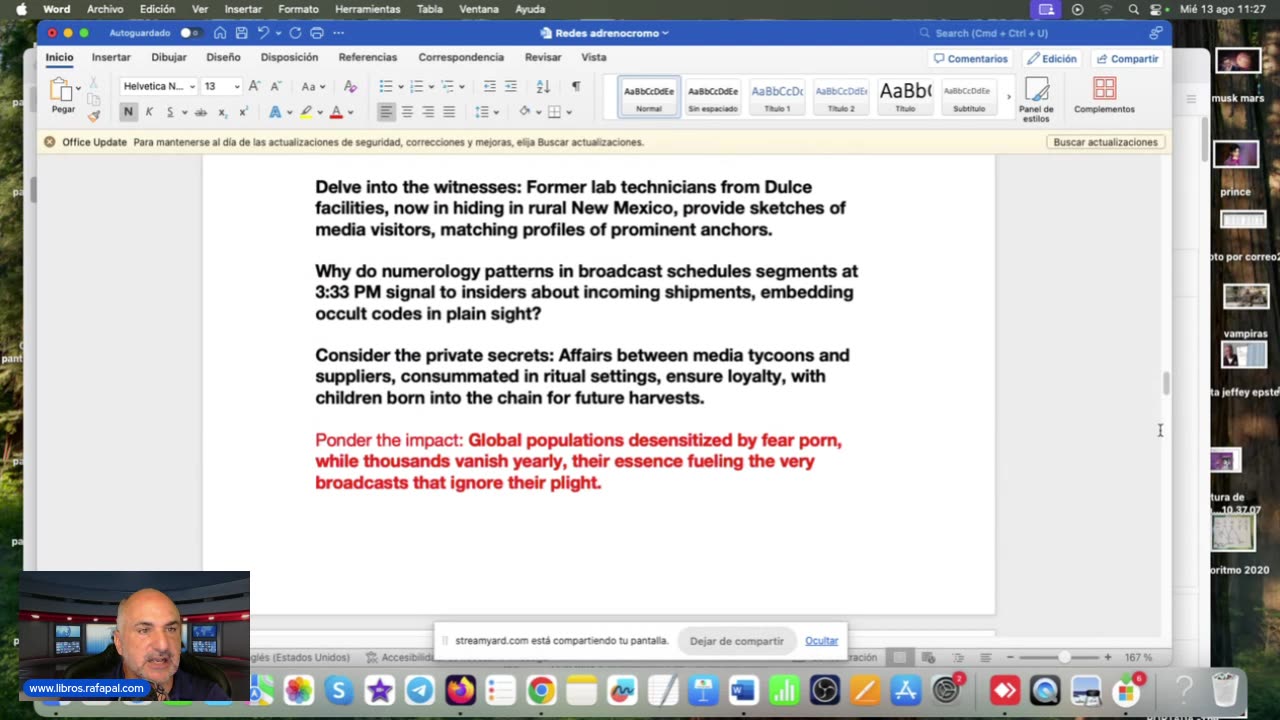The height and width of the screenshot is (720, 1280).
Task: Open the font color dropdown arrow
Action: coord(350,112)
